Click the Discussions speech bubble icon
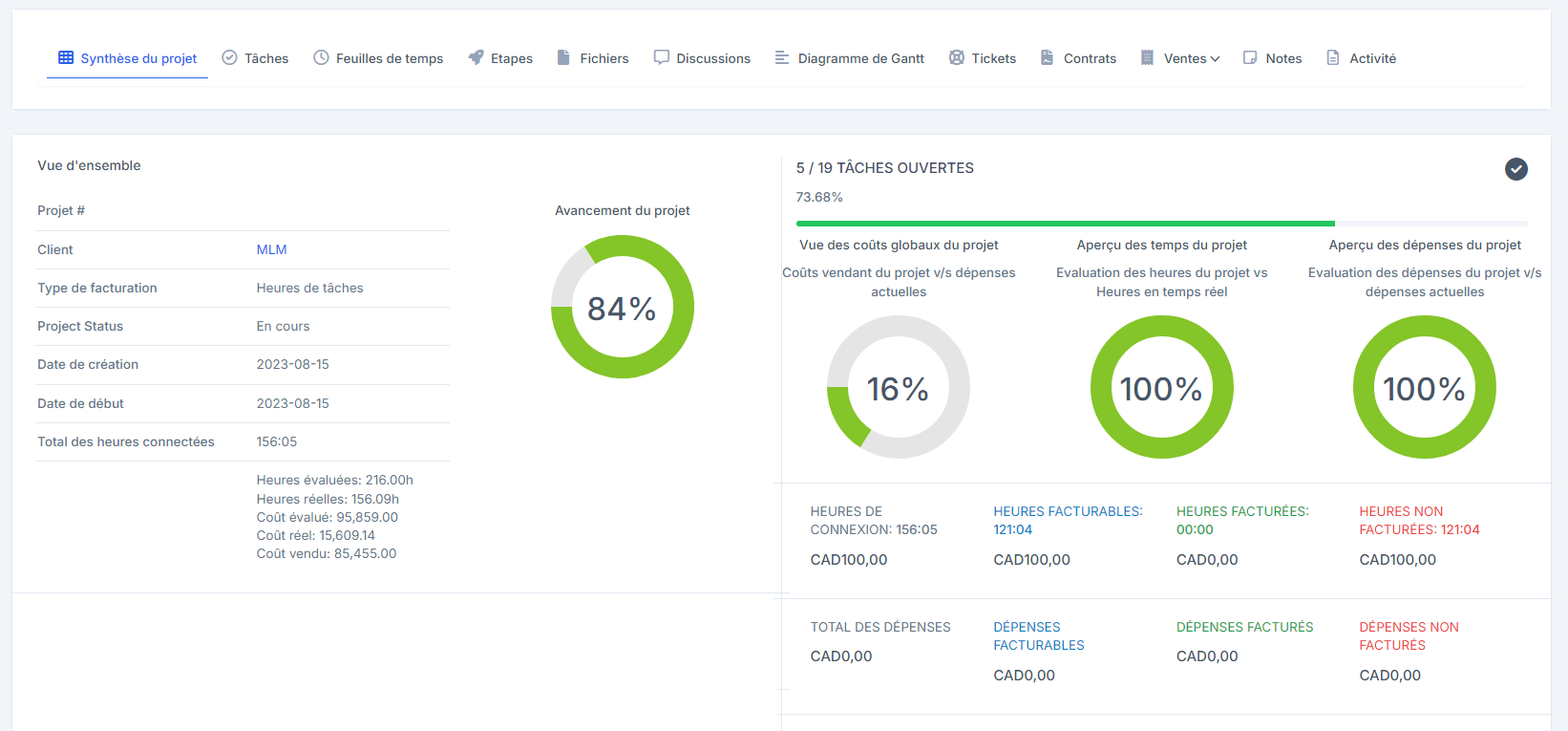Viewport: 1568px width, 731px height. (x=661, y=57)
